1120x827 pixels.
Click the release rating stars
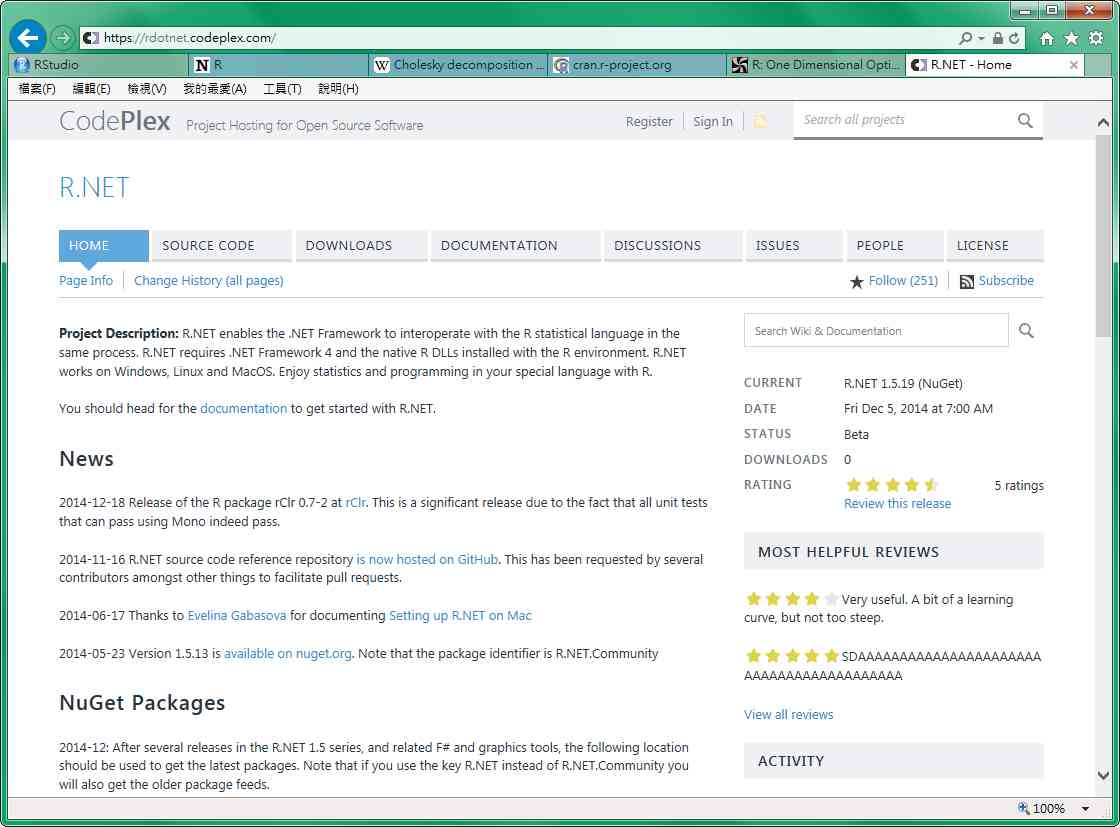tap(891, 485)
